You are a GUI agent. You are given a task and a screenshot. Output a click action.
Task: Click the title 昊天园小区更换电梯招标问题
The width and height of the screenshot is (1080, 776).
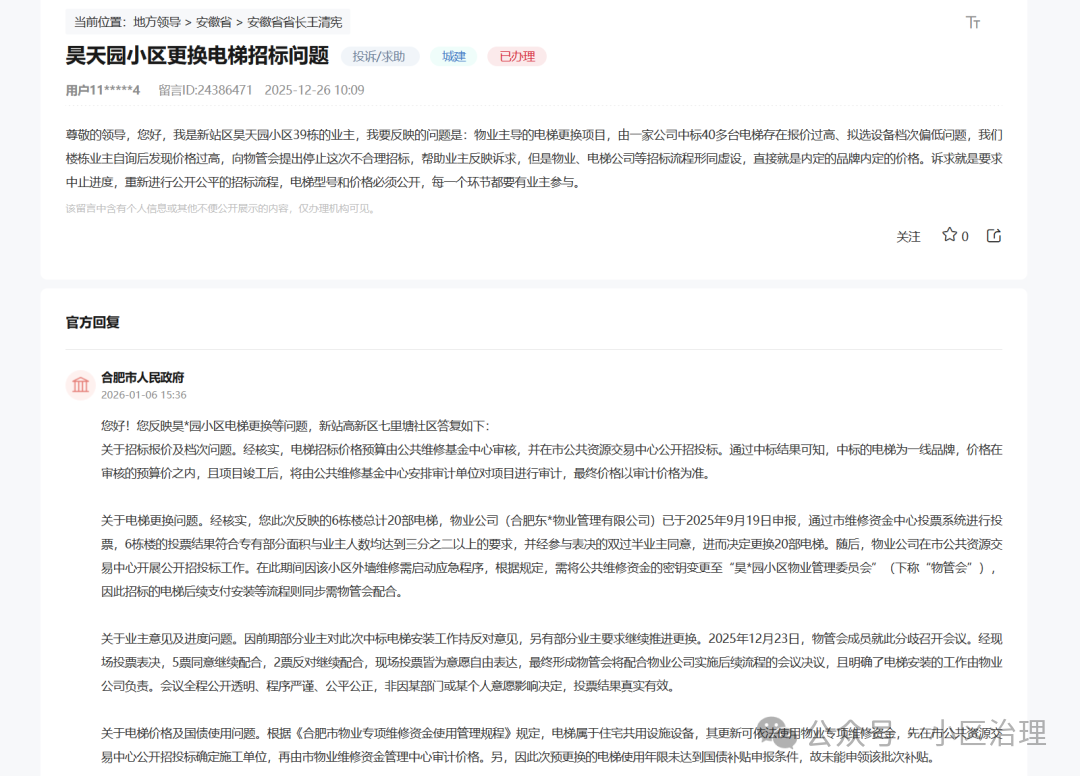tap(198, 56)
